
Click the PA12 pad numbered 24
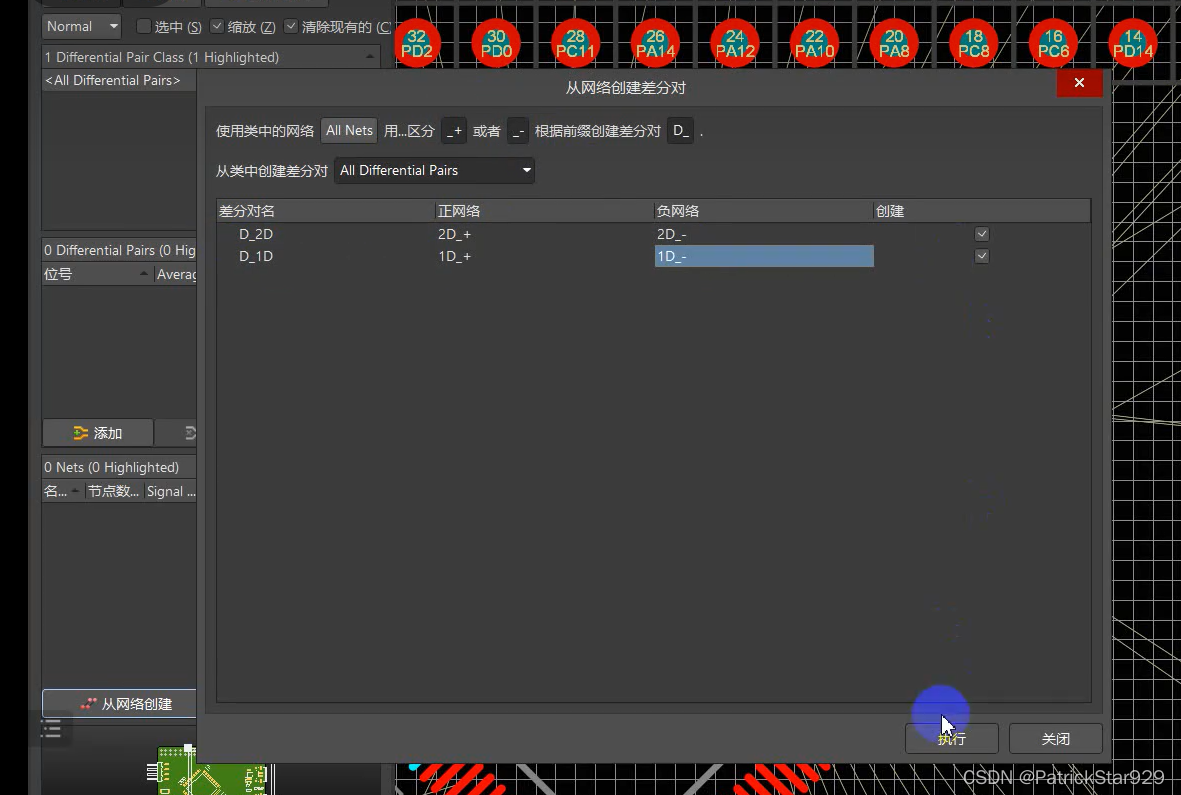coord(735,43)
